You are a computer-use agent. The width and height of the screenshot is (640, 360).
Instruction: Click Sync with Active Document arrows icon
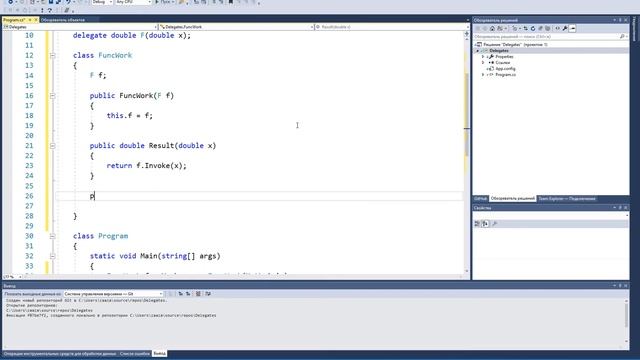pyautogui.click(x=525, y=29)
